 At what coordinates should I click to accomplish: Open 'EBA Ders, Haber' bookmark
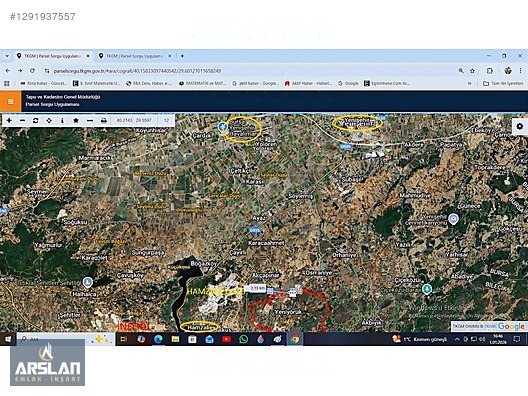point(149,83)
